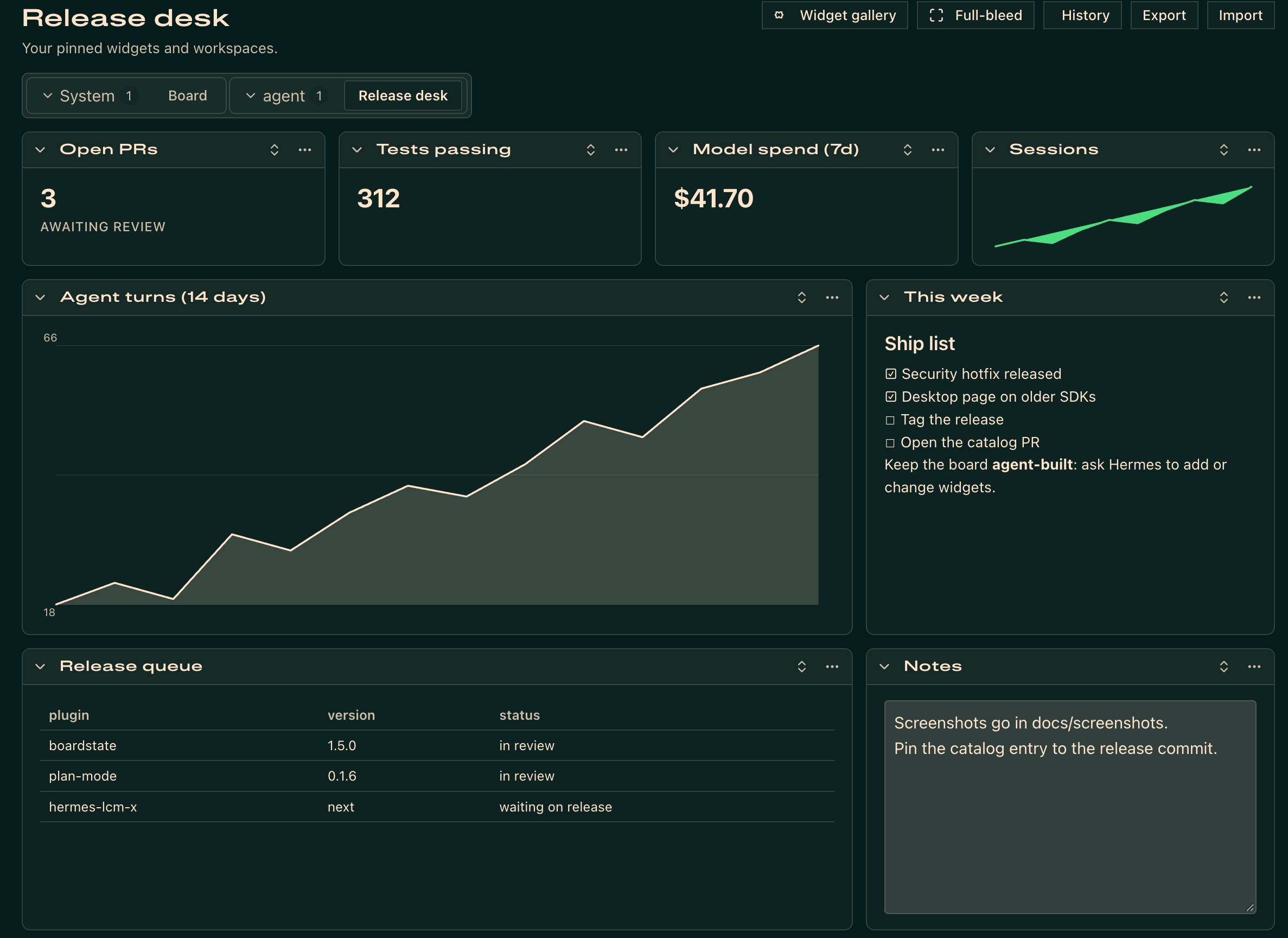The image size is (1288, 938).
Task: Click the Sessions widget up-down arrows icon
Action: pos(1224,150)
